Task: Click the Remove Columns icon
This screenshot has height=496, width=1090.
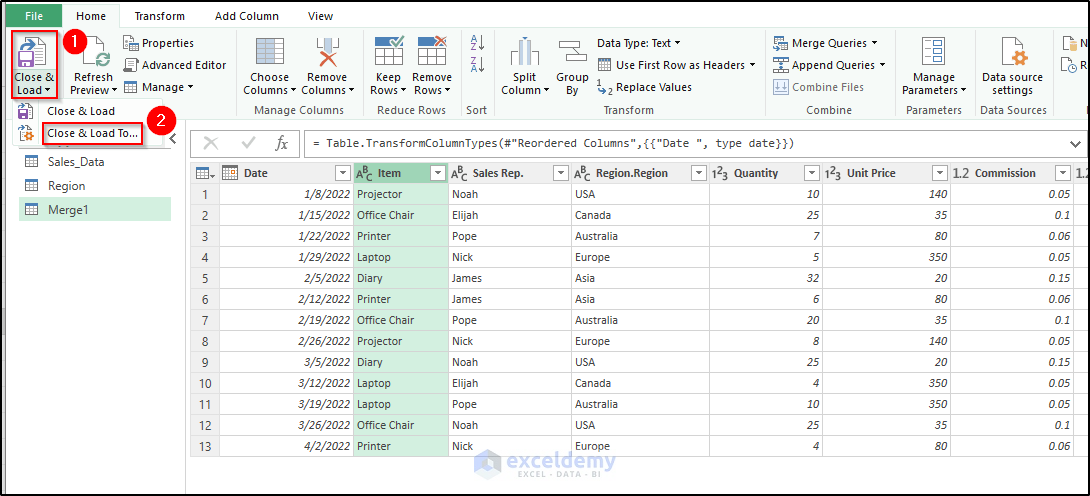Action: click(x=327, y=52)
